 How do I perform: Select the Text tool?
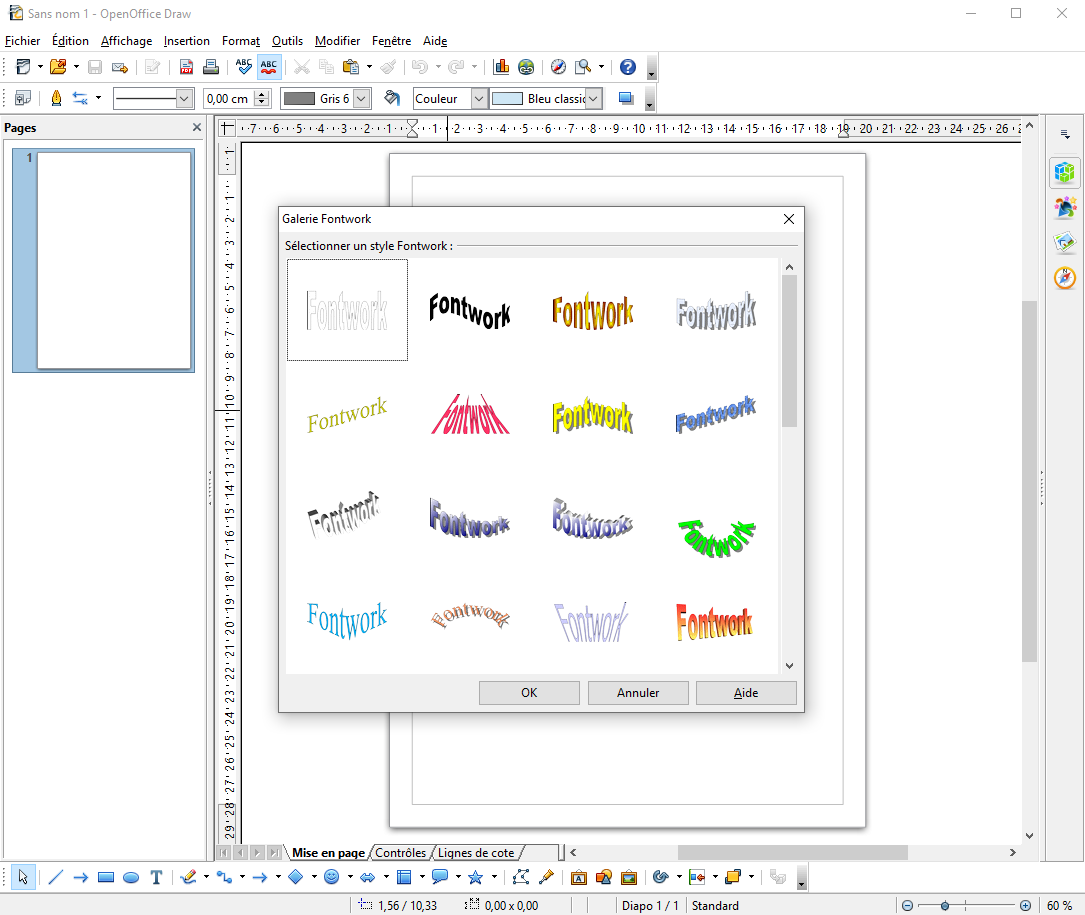(156, 878)
